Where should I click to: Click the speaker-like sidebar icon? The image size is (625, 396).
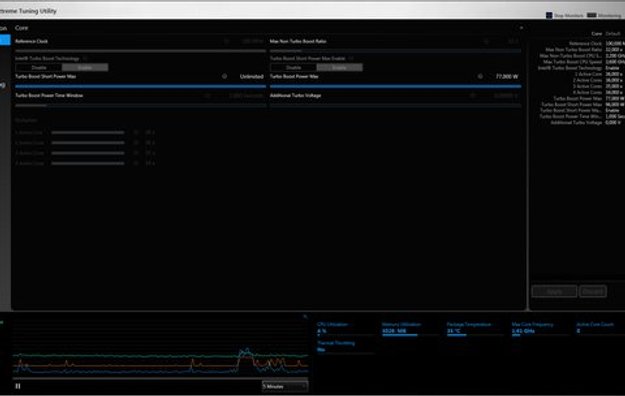point(3,85)
